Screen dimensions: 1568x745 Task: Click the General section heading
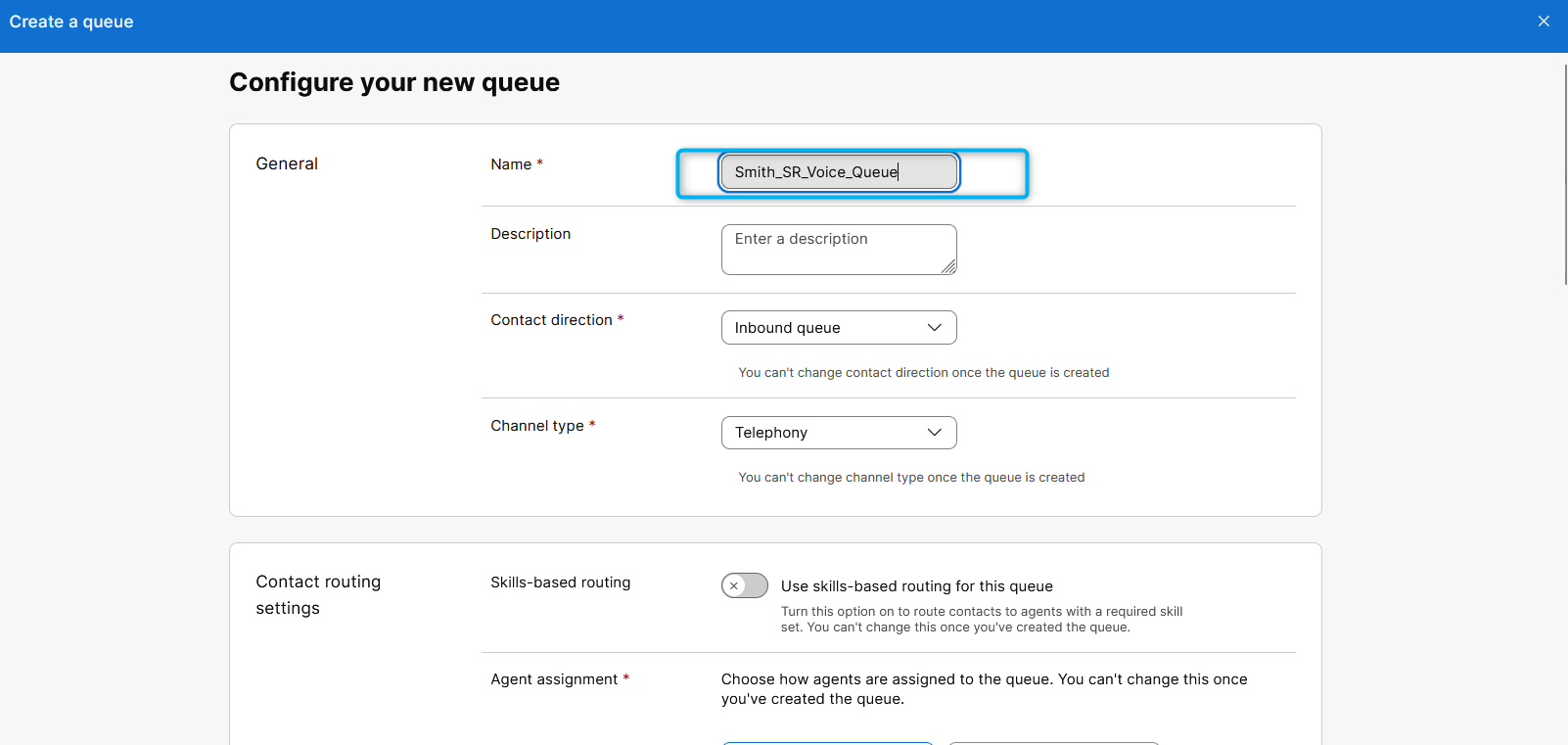click(x=287, y=163)
